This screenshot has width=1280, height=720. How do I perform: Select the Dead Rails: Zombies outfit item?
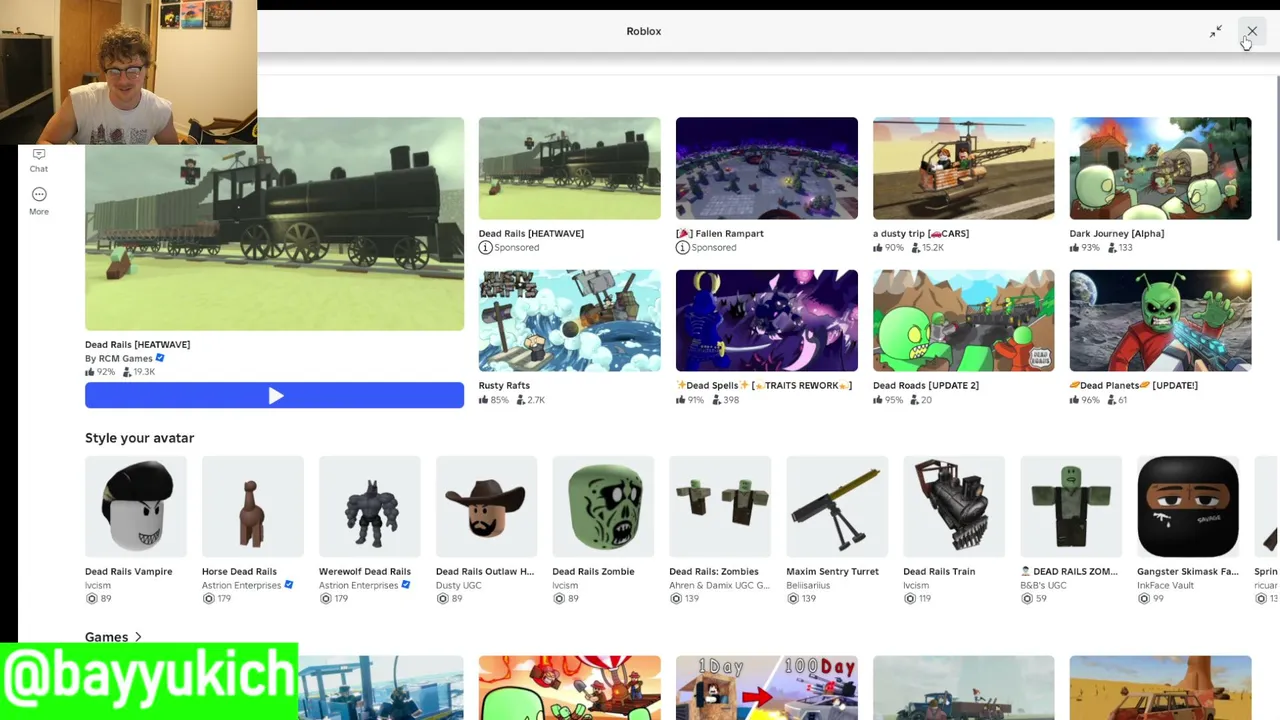[x=720, y=506]
